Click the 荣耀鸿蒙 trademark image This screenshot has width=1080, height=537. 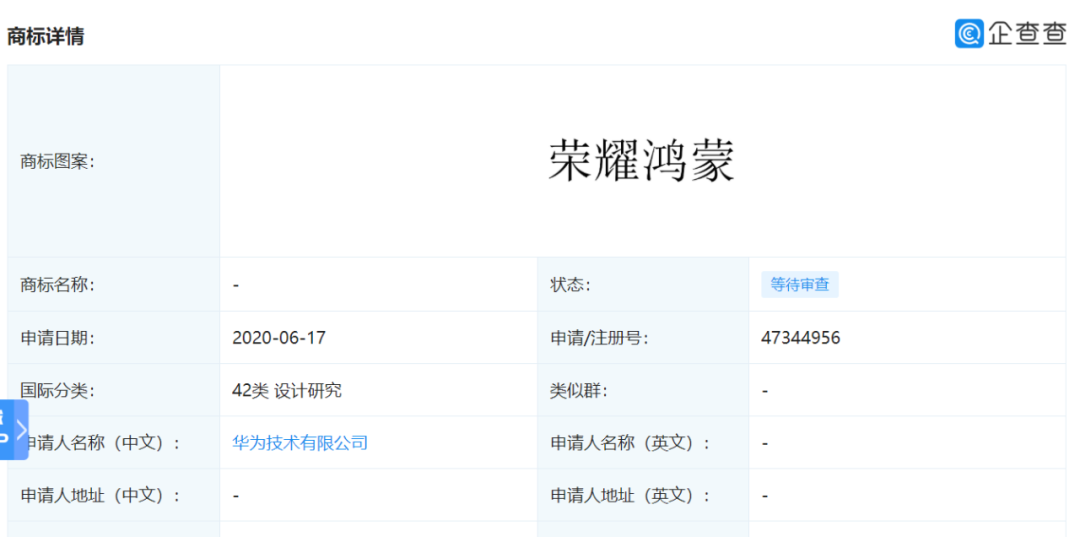[642, 162]
